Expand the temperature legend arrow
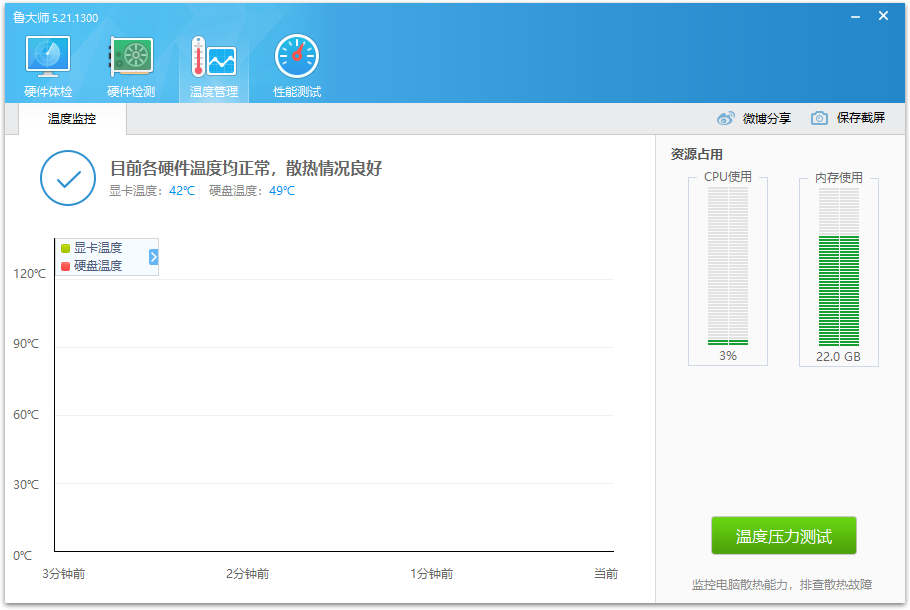Image resolution: width=910 pixels, height=610 pixels. (152, 257)
